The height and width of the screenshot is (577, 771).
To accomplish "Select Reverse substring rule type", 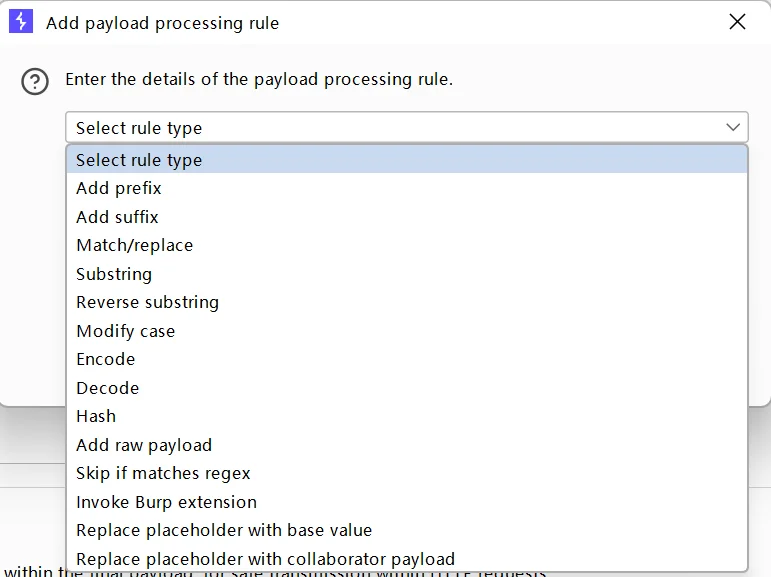I will [x=147, y=302].
